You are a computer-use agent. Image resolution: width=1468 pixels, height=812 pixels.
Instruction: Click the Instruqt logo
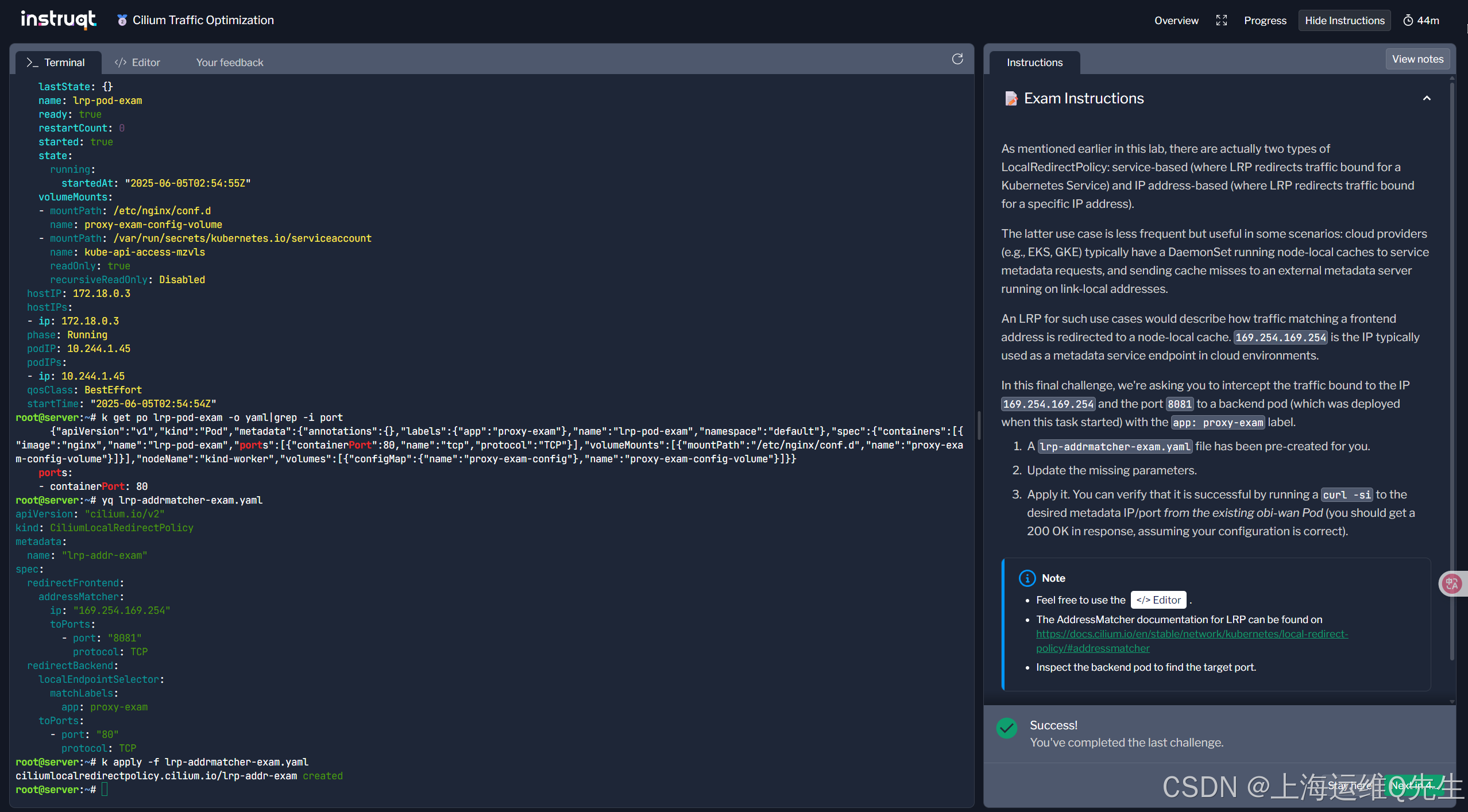[x=59, y=20]
